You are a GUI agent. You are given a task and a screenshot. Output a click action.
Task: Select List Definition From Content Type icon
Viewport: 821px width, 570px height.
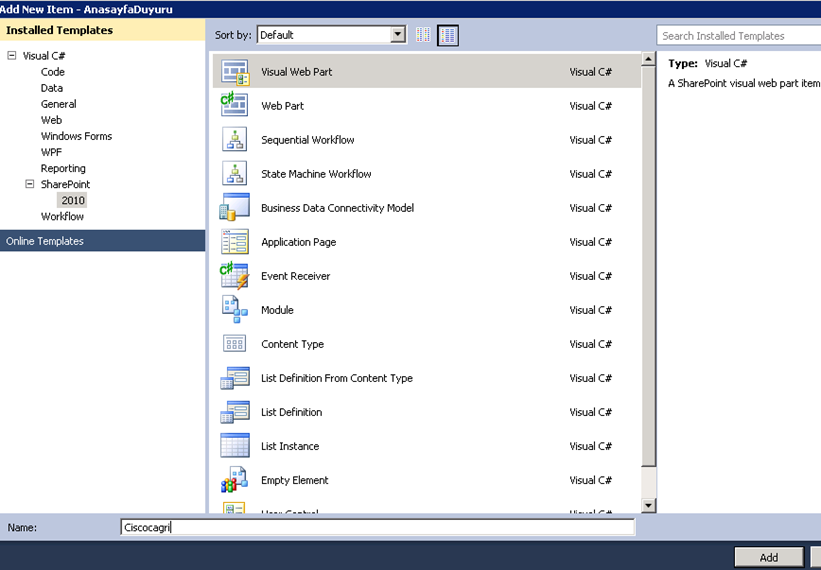235,378
